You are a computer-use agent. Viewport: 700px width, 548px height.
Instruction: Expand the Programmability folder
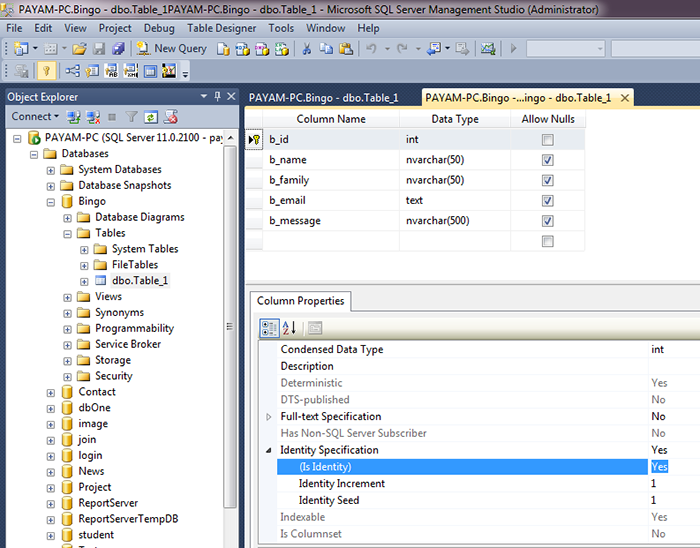click(x=67, y=329)
